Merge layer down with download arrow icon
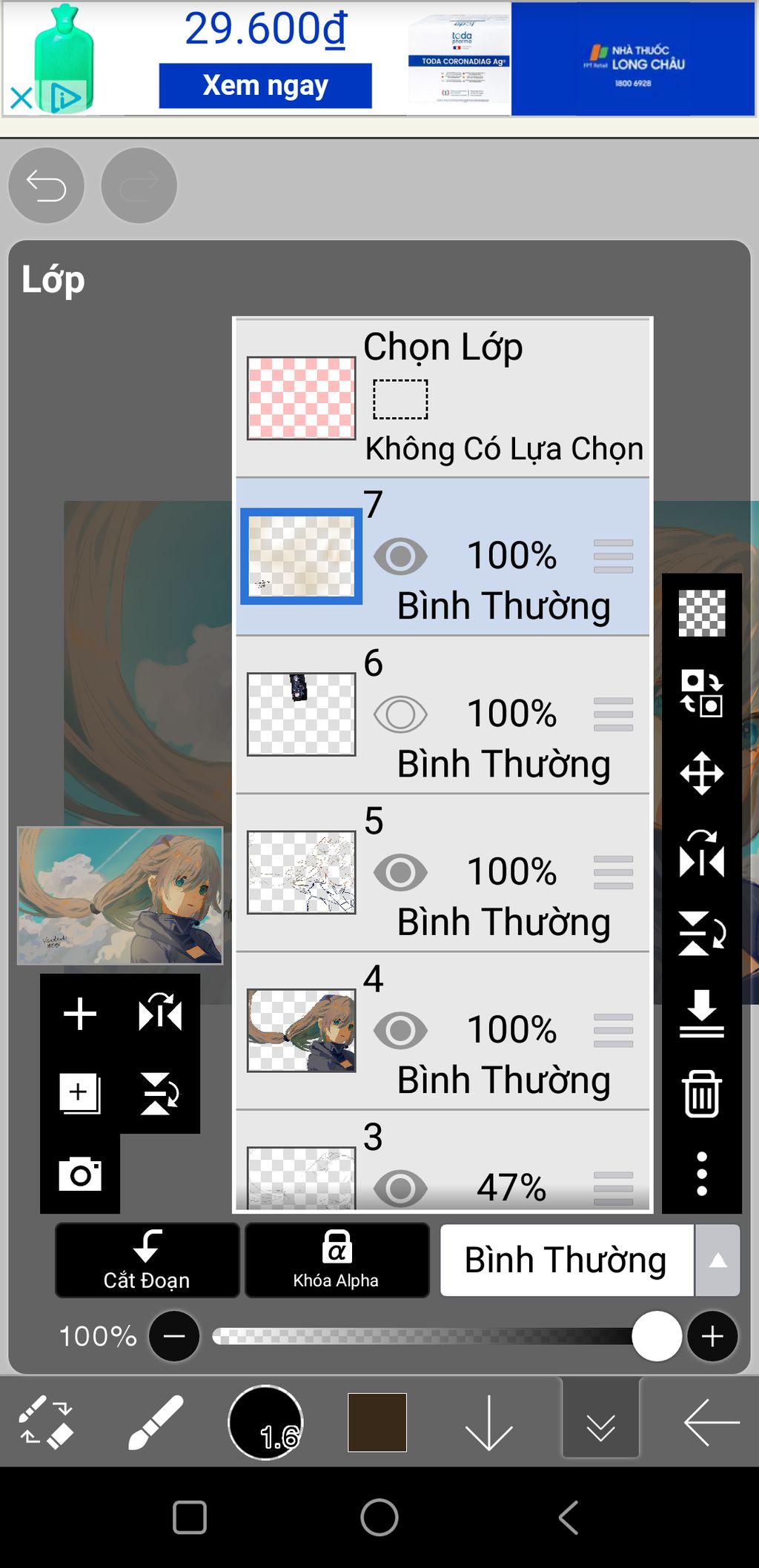Screen dimensions: 759x1568 pyautogui.click(x=701, y=1013)
